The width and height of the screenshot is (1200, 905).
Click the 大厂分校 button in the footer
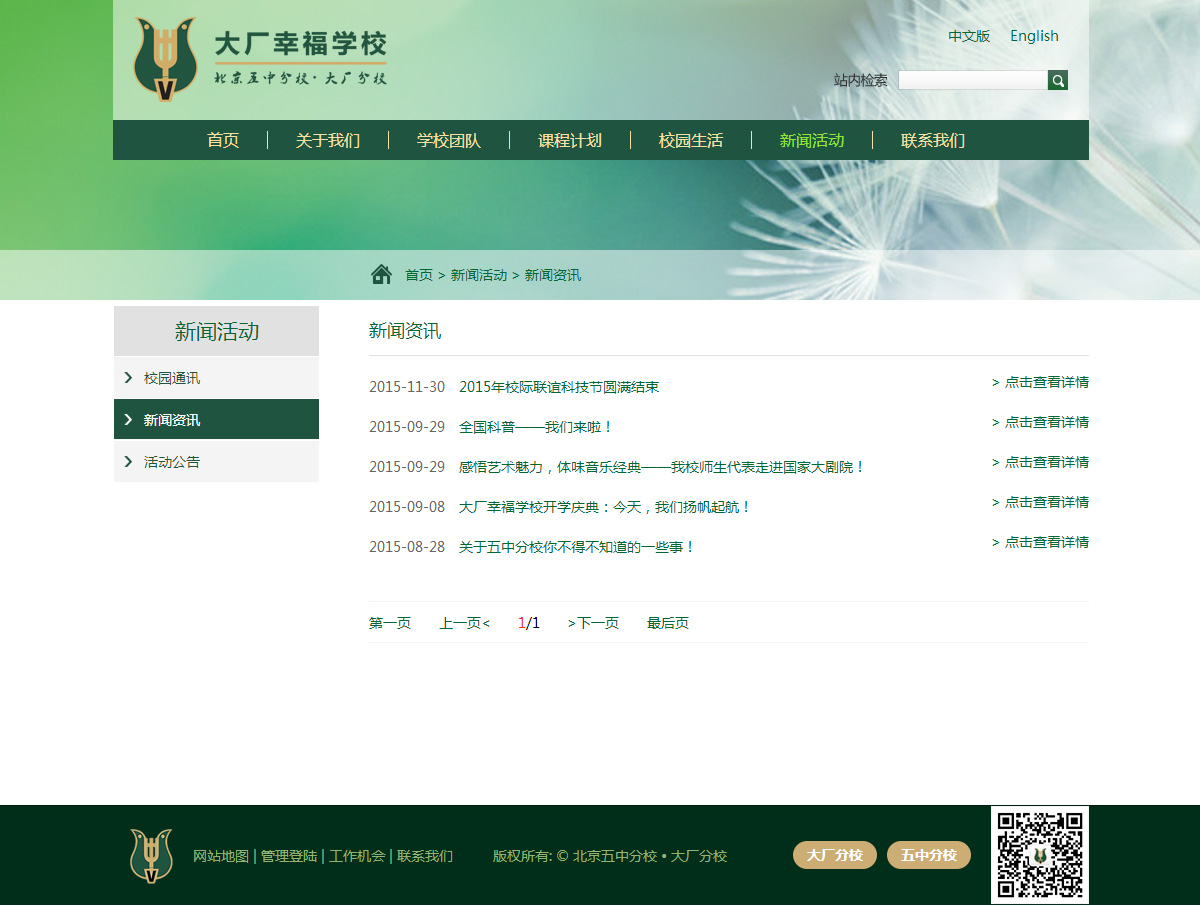point(834,855)
